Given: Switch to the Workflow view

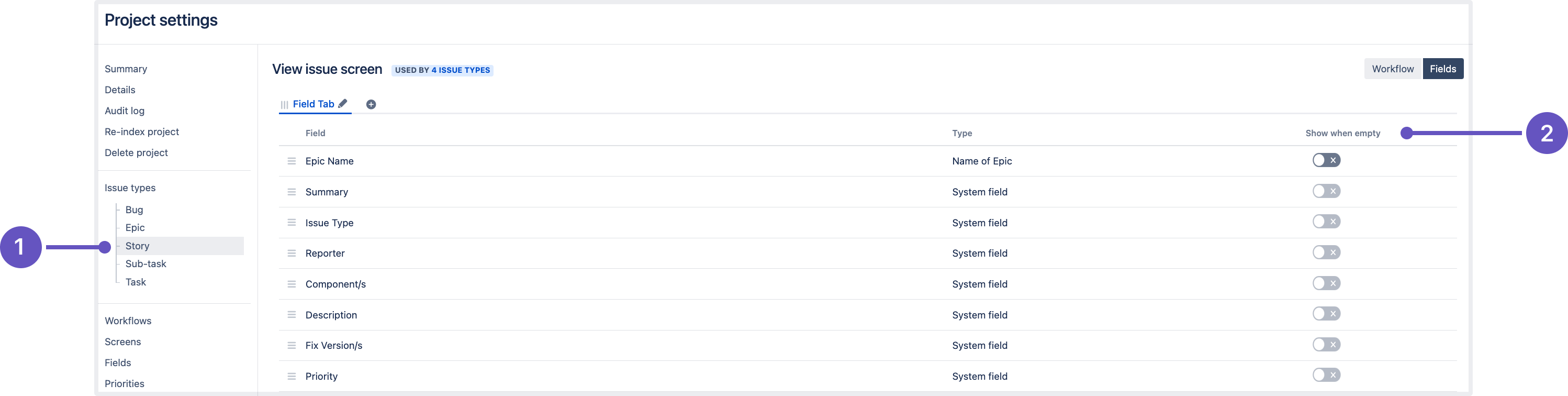Looking at the screenshot, I should click(1392, 69).
